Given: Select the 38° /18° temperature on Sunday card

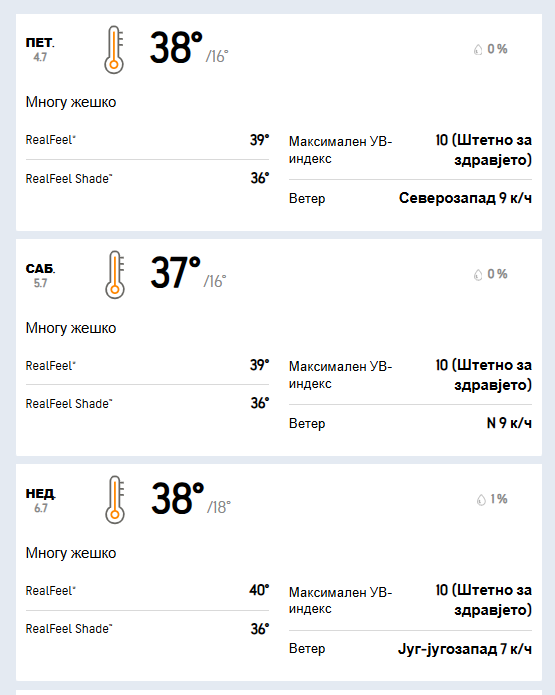Looking at the screenshot, I should click(x=191, y=498).
